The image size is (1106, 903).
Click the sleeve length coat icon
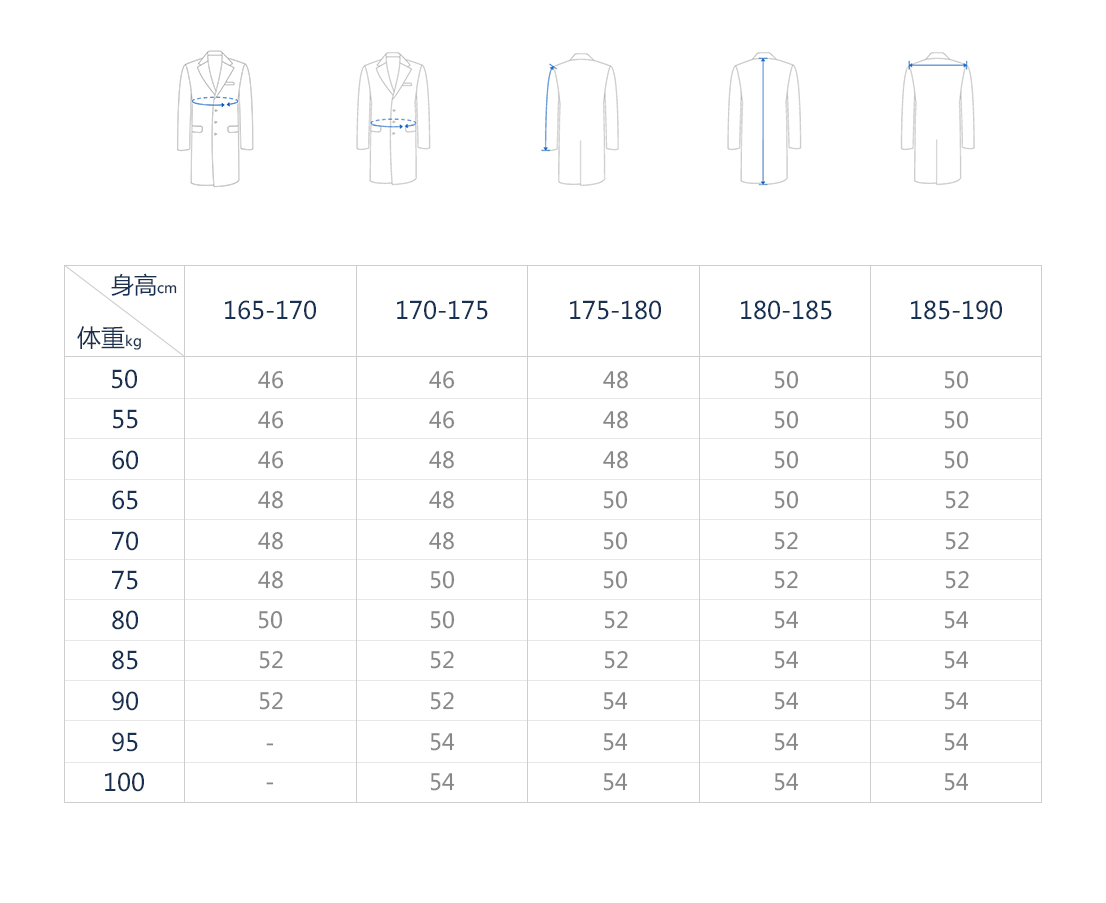click(x=581, y=119)
